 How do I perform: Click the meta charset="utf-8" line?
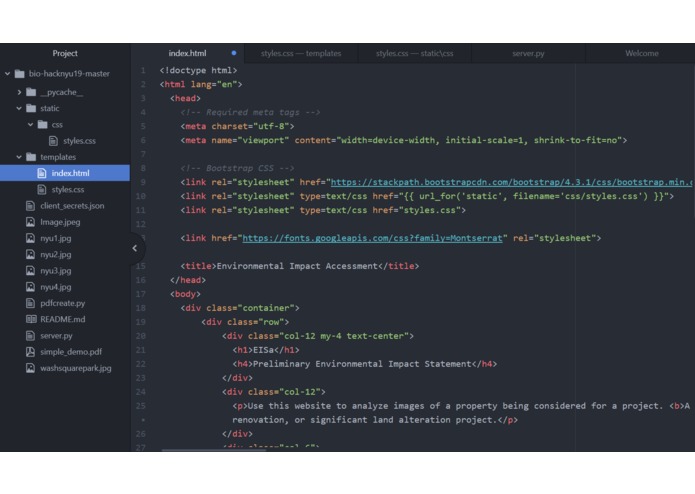click(237, 126)
